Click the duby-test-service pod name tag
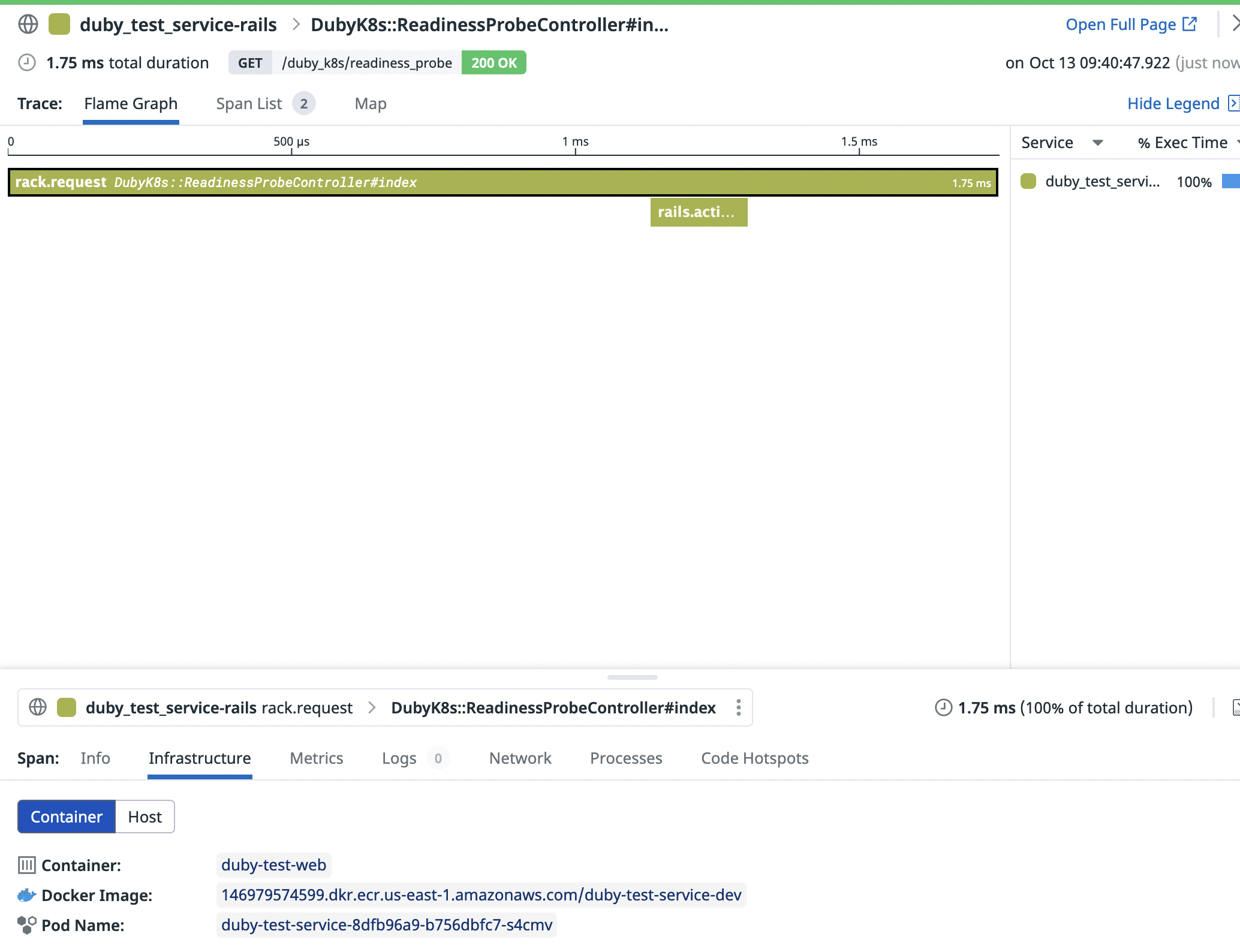1240x952 pixels. 386,925
